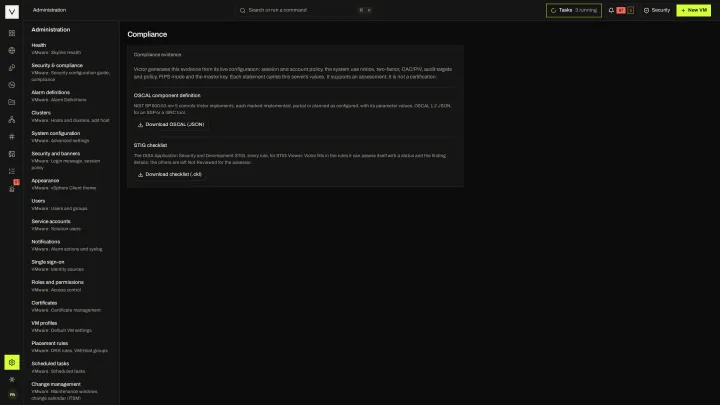The height and width of the screenshot is (405, 720).
Task: Open the Security button in top bar
Action: click(x=657, y=10)
